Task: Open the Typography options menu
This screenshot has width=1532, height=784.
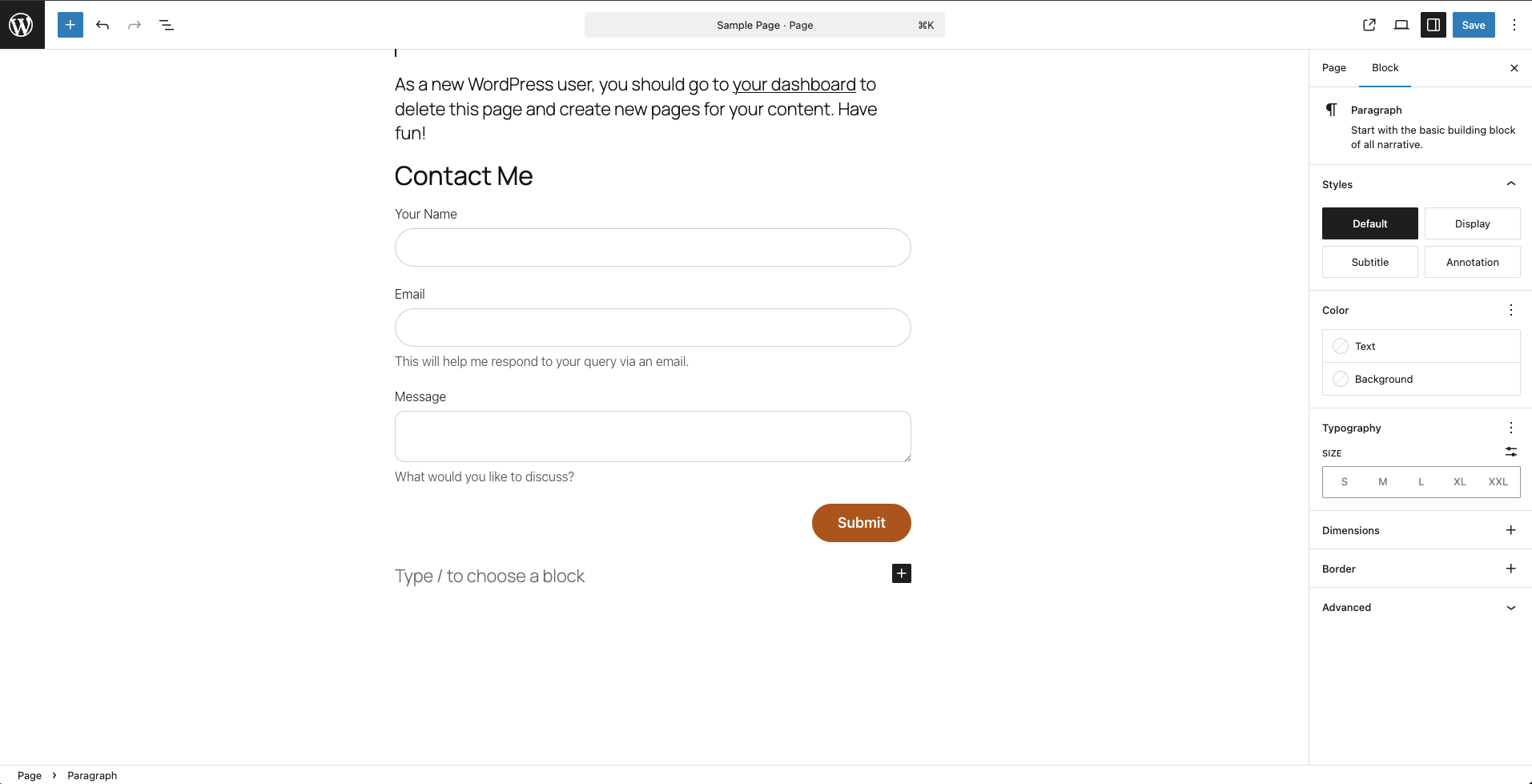Action: 1510,427
